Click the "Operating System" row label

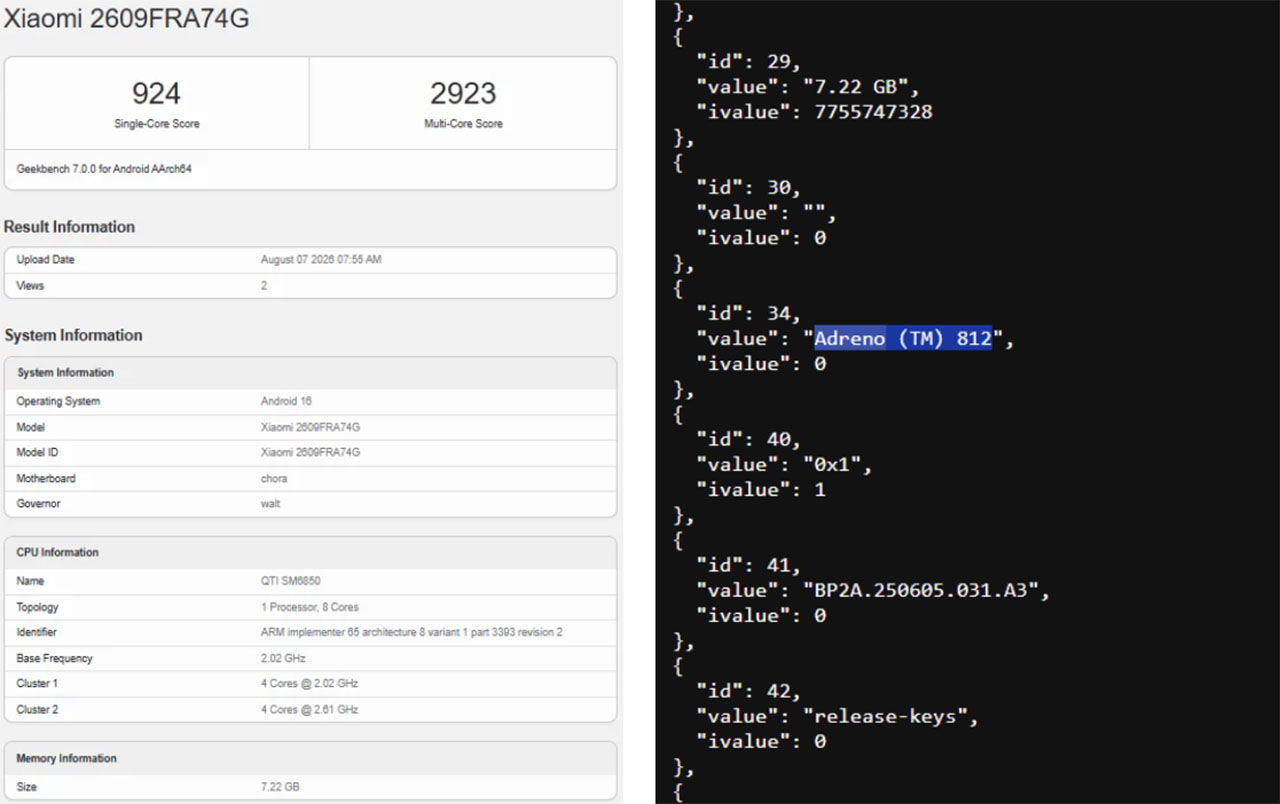coord(58,402)
